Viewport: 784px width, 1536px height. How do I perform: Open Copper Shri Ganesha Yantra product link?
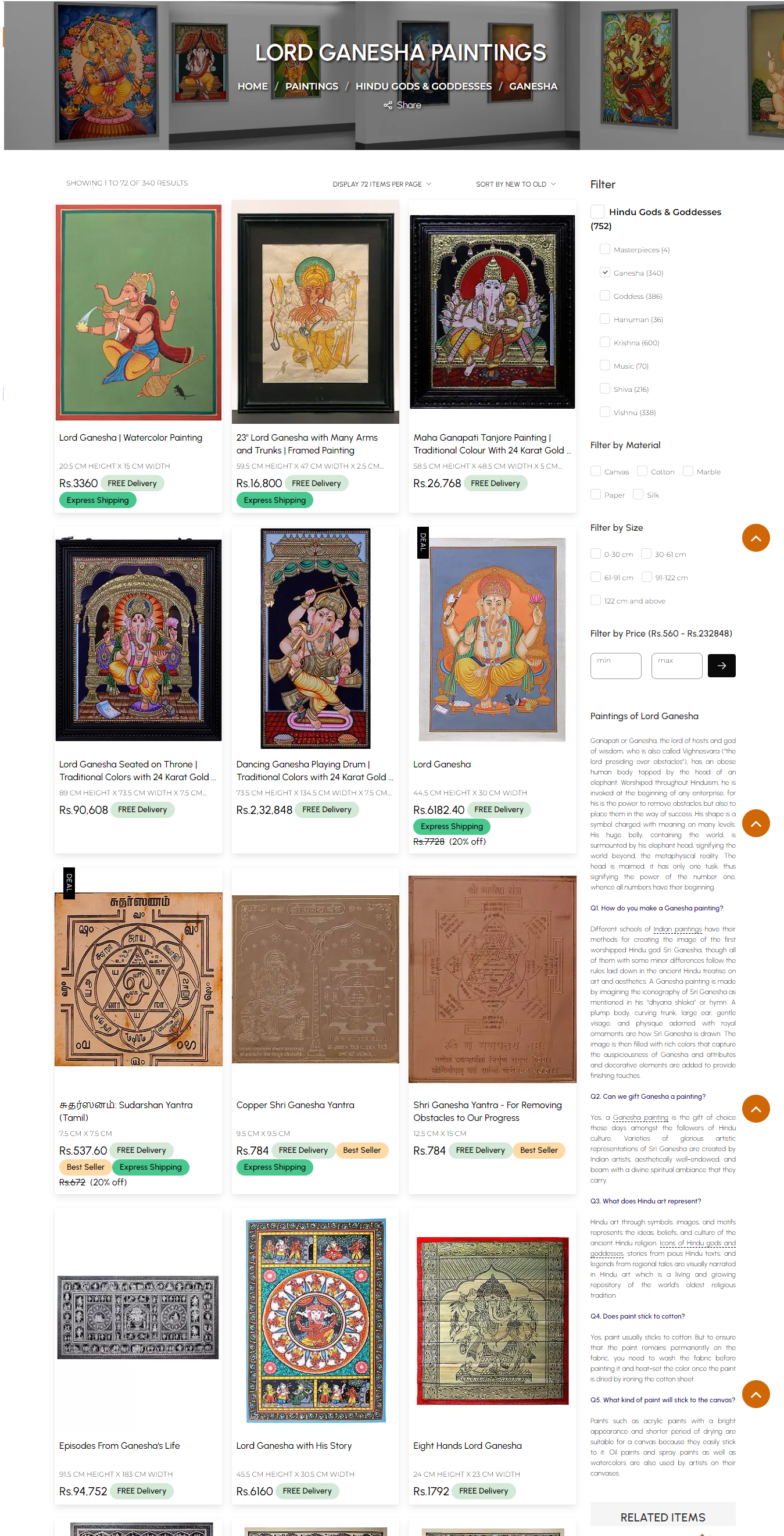(x=295, y=1105)
